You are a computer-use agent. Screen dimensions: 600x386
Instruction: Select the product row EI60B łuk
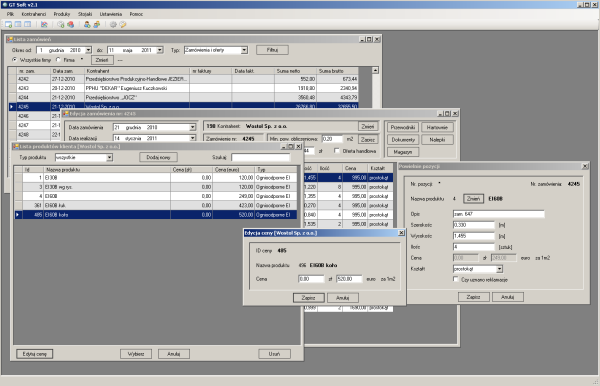coord(156,205)
